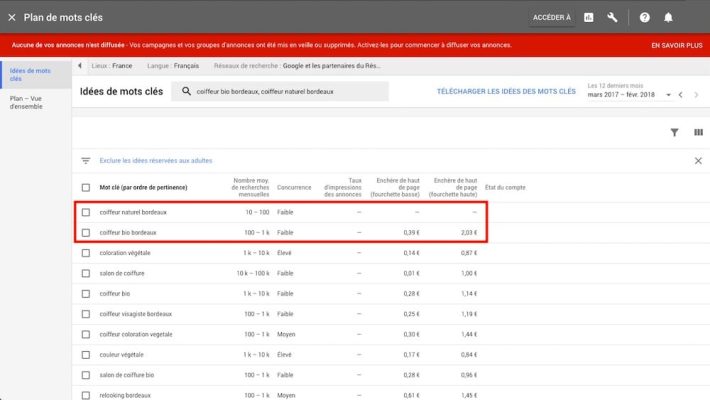Screen dimensions: 710x400
Task: Click the filter lines icon
Action: click(x=86, y=160)
